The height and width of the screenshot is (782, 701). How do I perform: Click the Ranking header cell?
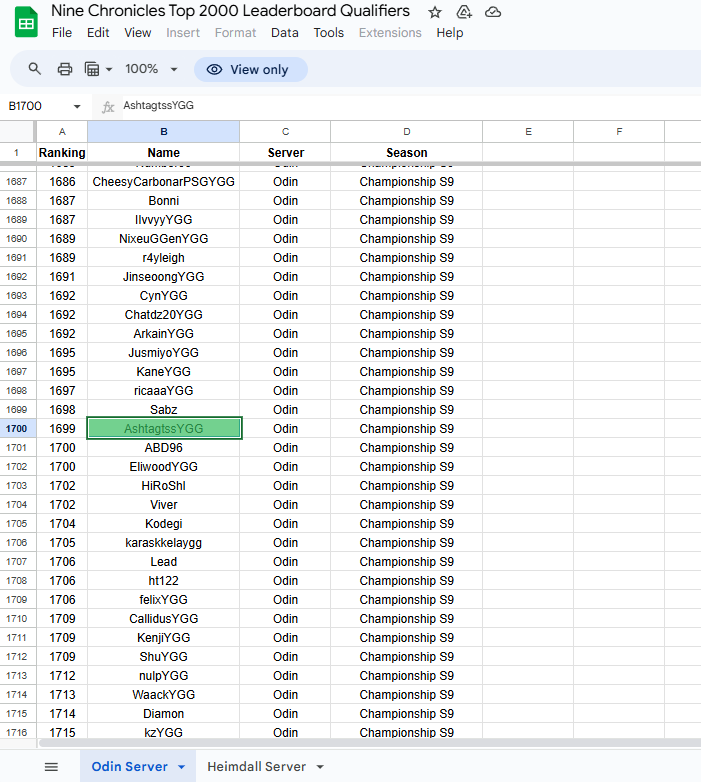coord(62,153)
